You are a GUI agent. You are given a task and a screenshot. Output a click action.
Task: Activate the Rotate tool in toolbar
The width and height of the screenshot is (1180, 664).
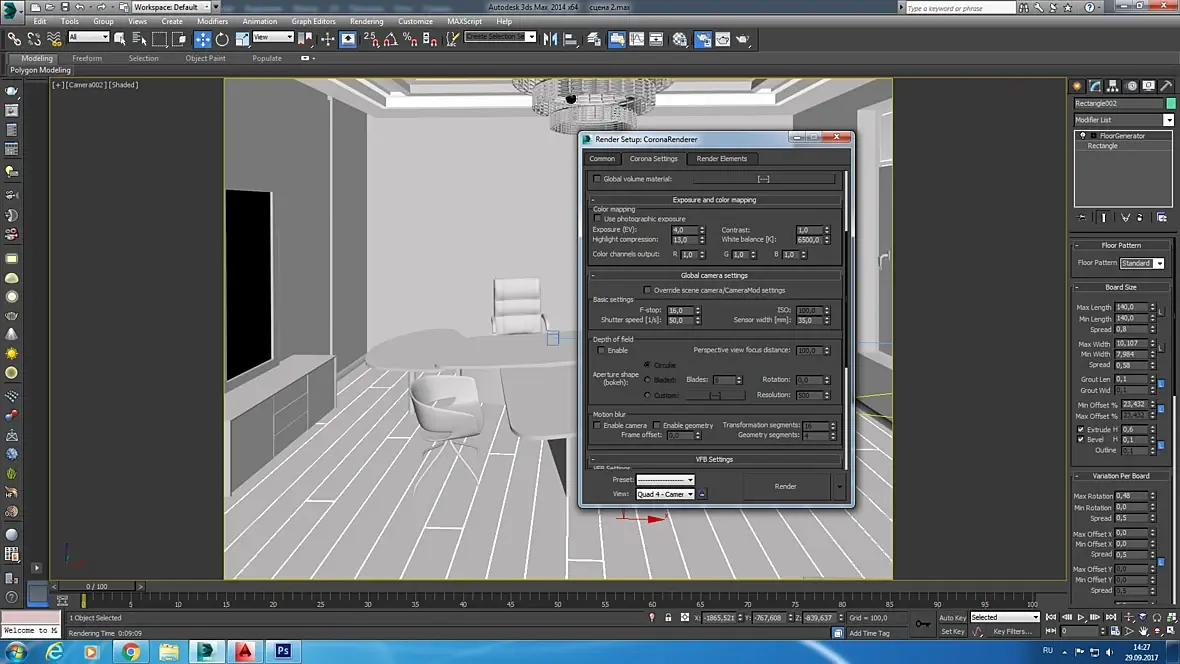[x=222, y=39]
